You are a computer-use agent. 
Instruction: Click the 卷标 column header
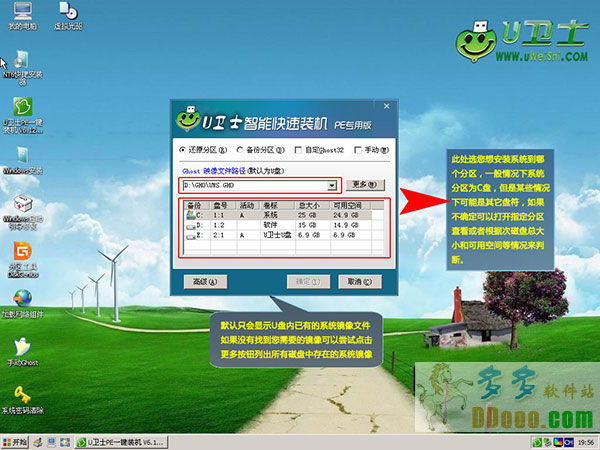[277, 205]
